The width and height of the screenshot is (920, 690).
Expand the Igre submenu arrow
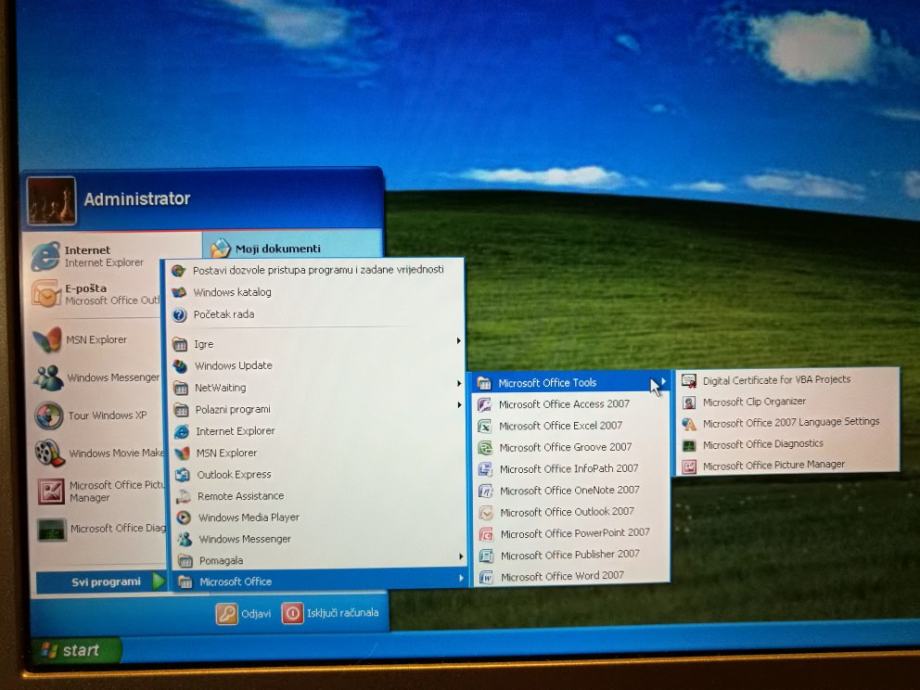pos(458,341)
